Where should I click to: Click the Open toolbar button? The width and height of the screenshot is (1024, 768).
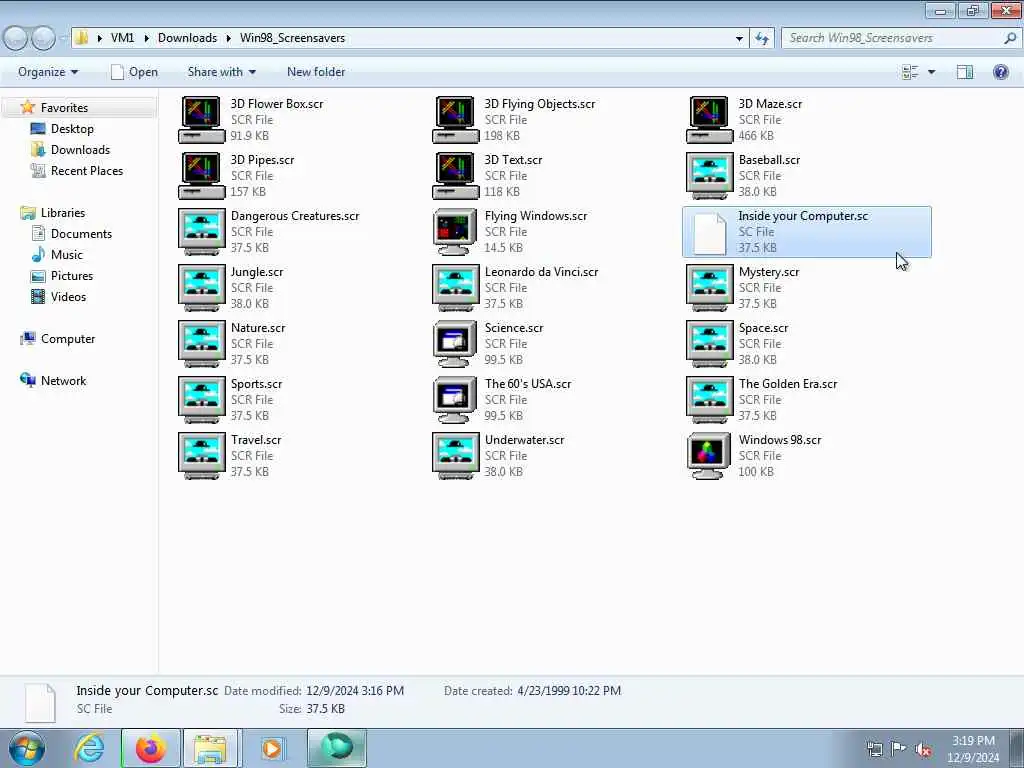pyautogui.click(x=135, y=72)
